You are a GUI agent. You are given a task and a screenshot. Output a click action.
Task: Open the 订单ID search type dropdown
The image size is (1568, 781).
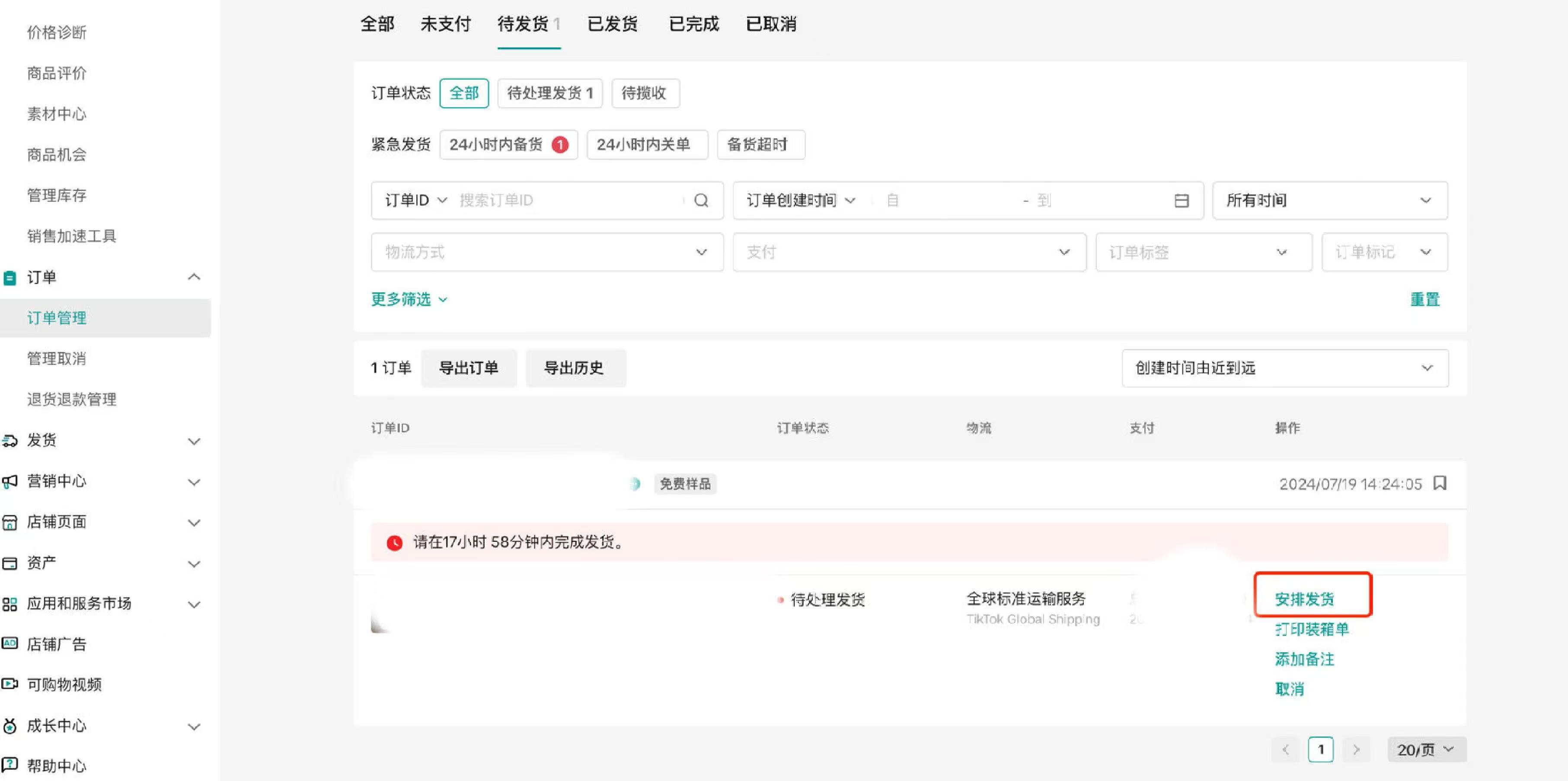[x=416, y=200]
